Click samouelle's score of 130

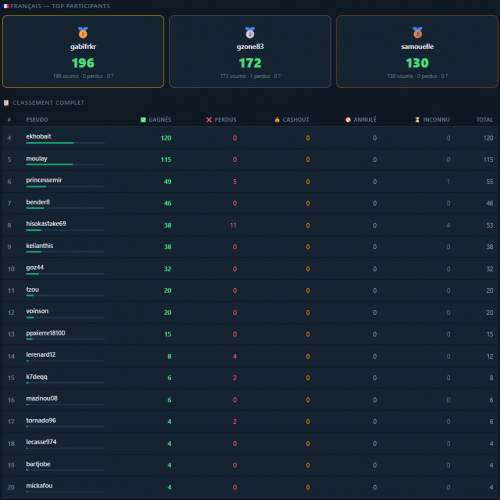click(x=417, y=63)
